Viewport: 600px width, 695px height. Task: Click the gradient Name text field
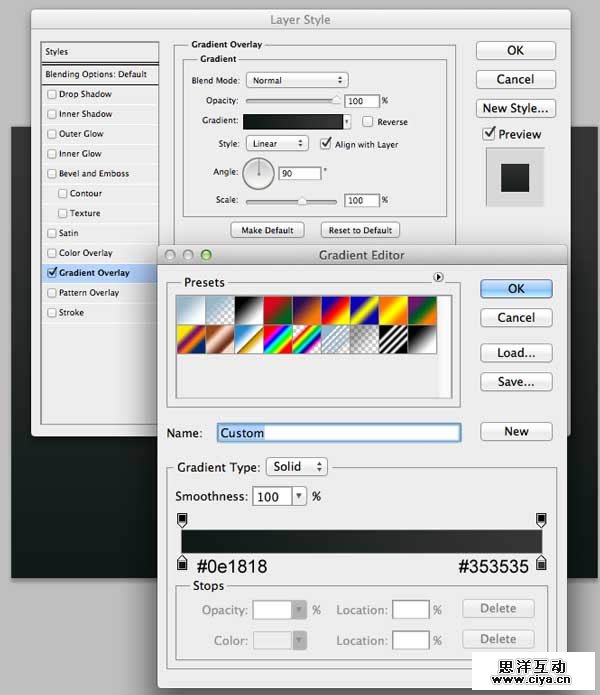pyautogui.click(x=339, y=433)
